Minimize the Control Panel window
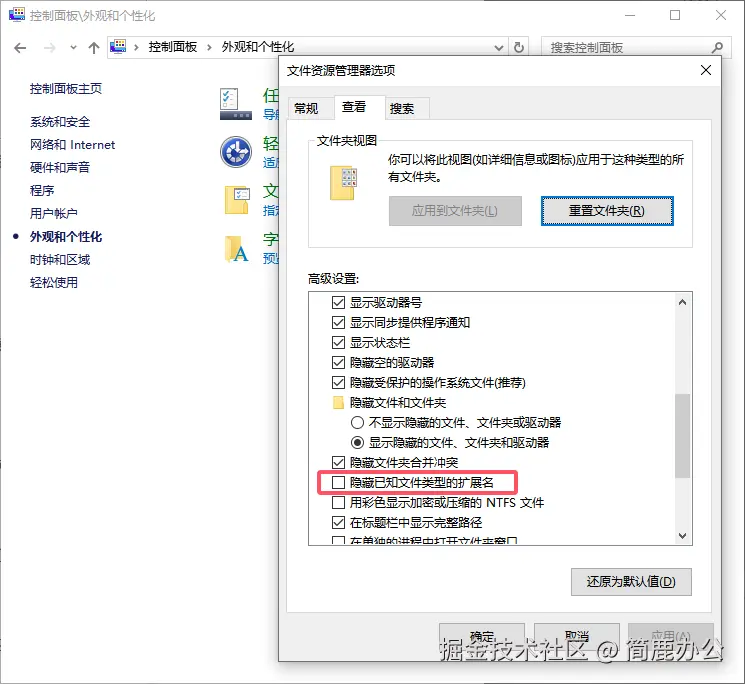The width and height of the screenshot is (745, 684). pyautogui.click(x=630, y=15)
